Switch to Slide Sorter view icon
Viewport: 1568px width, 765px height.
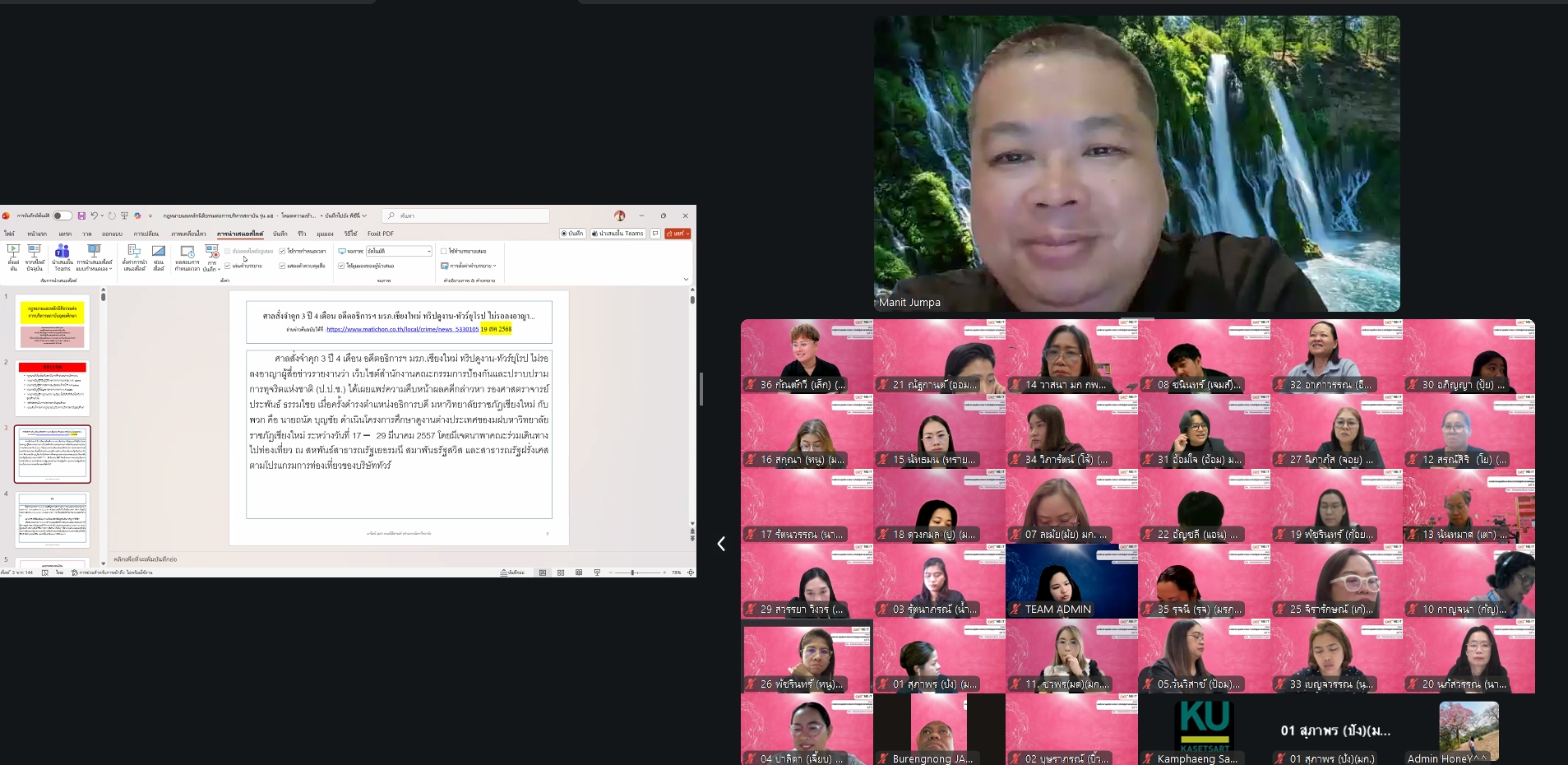point(561,573)
